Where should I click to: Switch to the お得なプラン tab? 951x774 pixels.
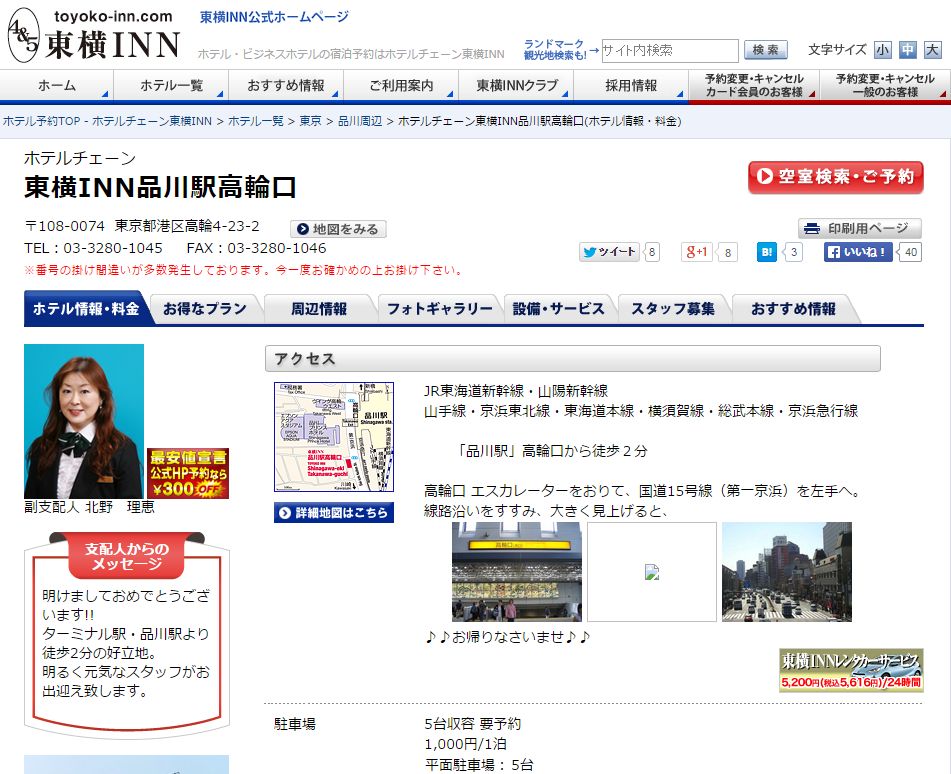[x=204, y=309]
